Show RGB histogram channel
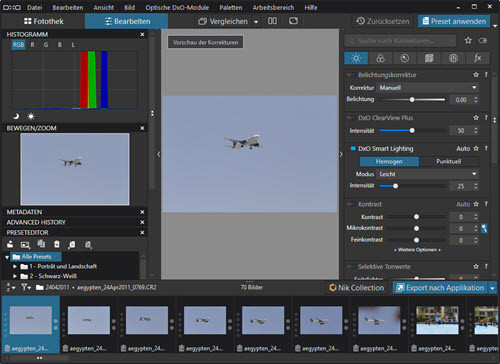 click(18, 44)
